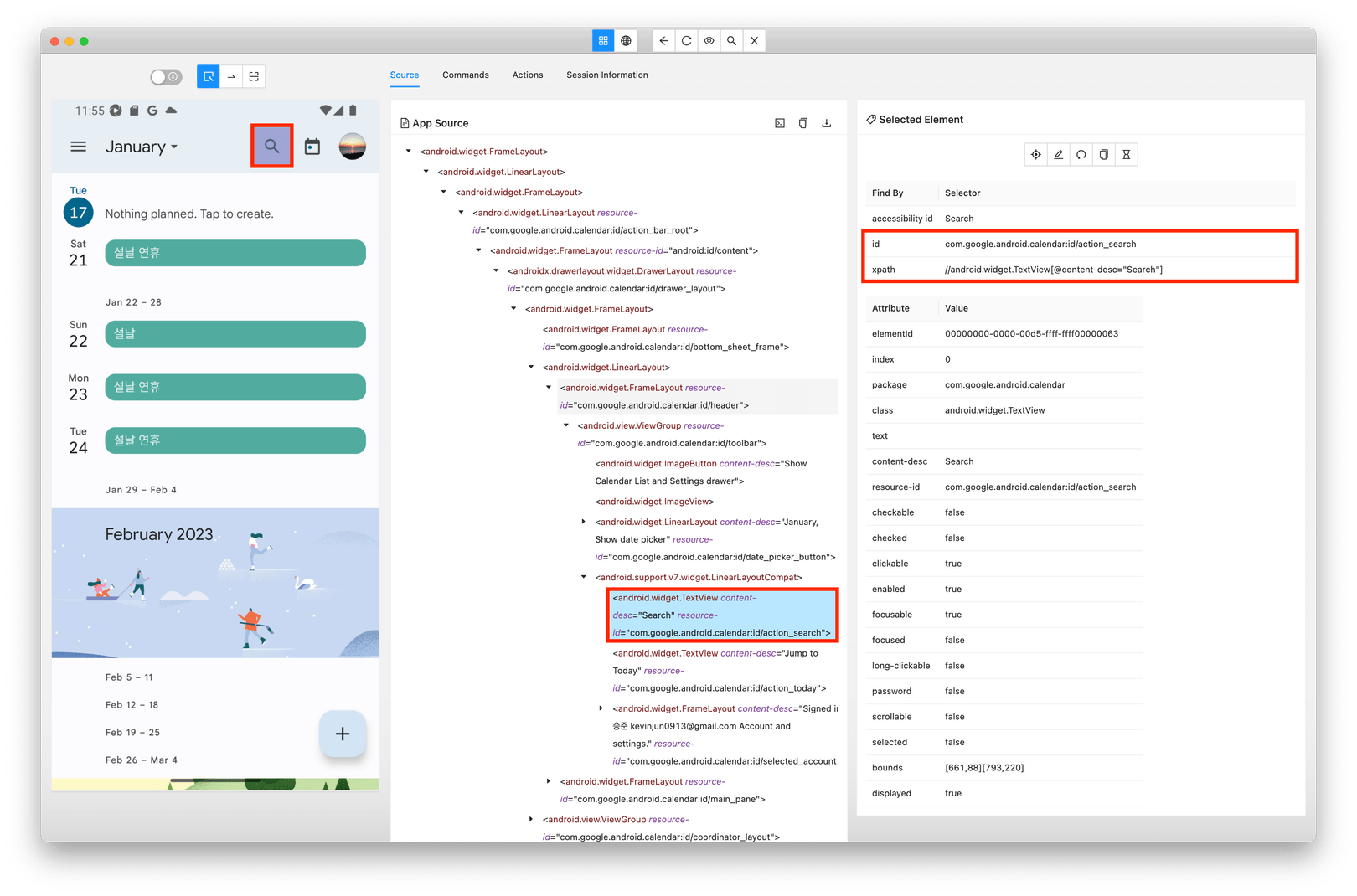The height and width of the screenshot is (896, 1357).
Task: Expand the date_picker_button LinearLayout node
Action: pyautogui.click(x=584, y=522)
